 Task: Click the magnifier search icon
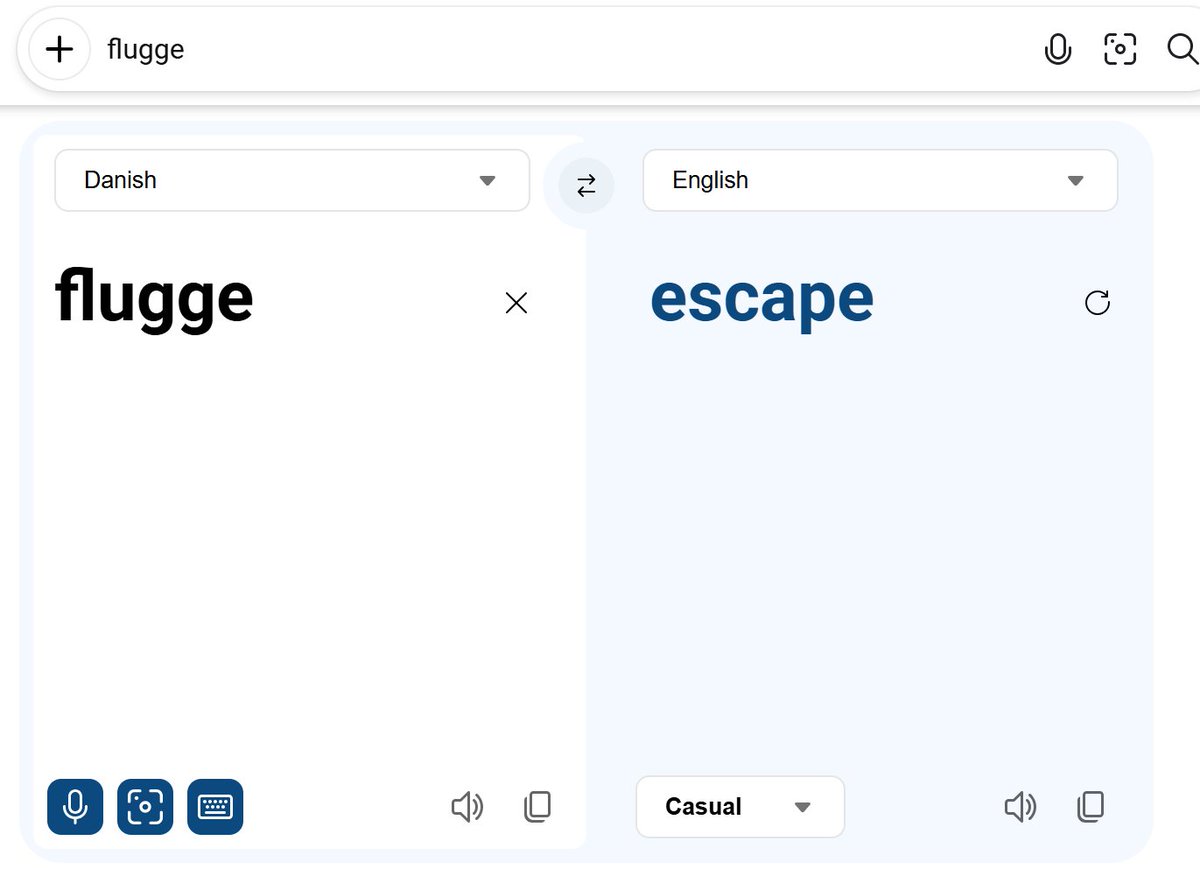click(x=1182, y=49)
